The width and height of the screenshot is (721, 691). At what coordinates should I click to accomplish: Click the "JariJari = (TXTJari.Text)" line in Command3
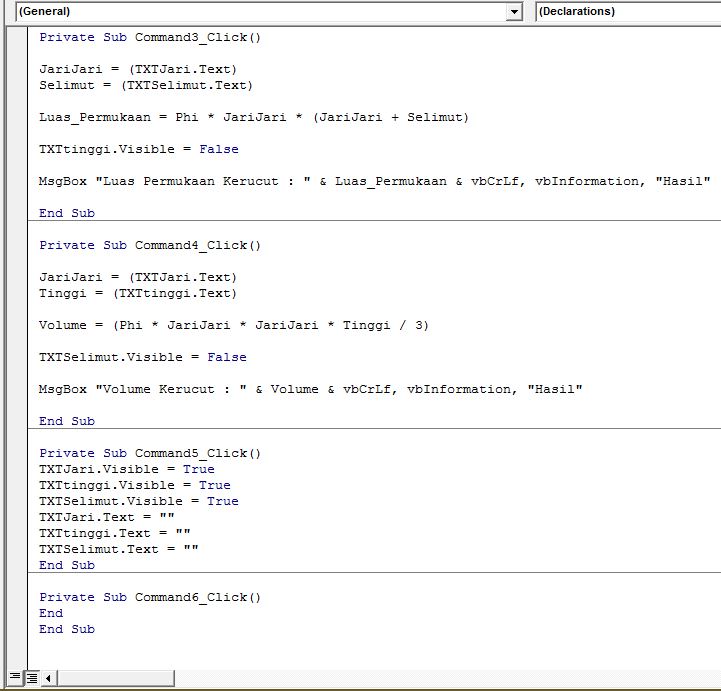pos(138,69)
